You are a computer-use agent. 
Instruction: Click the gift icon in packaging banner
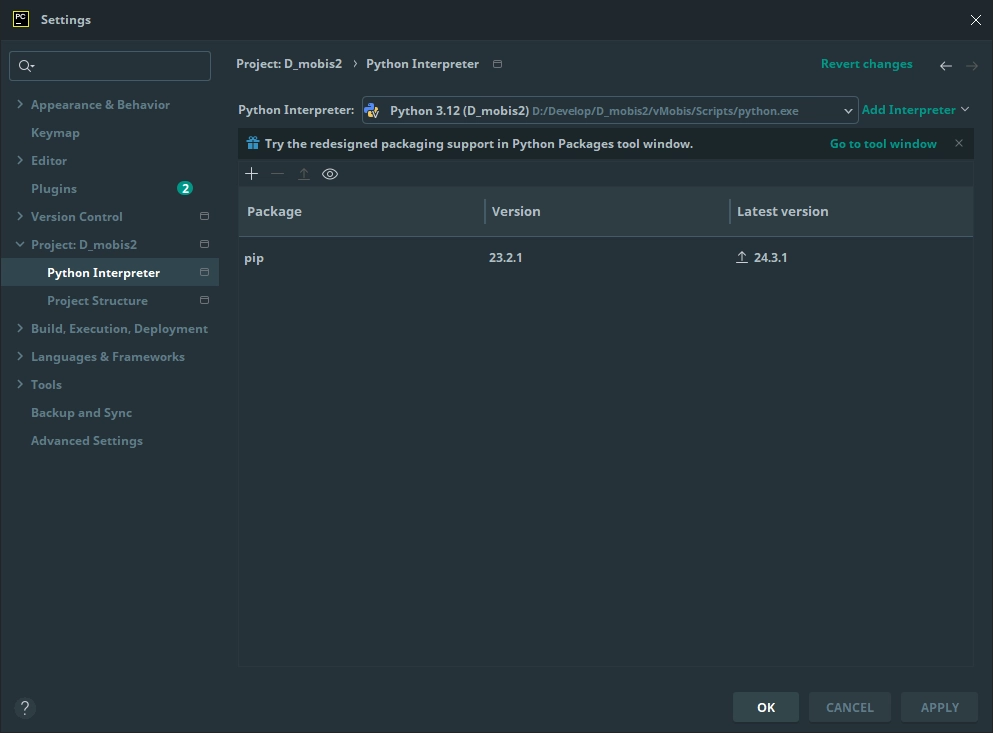pyautogui.click(x=253, y=143)
